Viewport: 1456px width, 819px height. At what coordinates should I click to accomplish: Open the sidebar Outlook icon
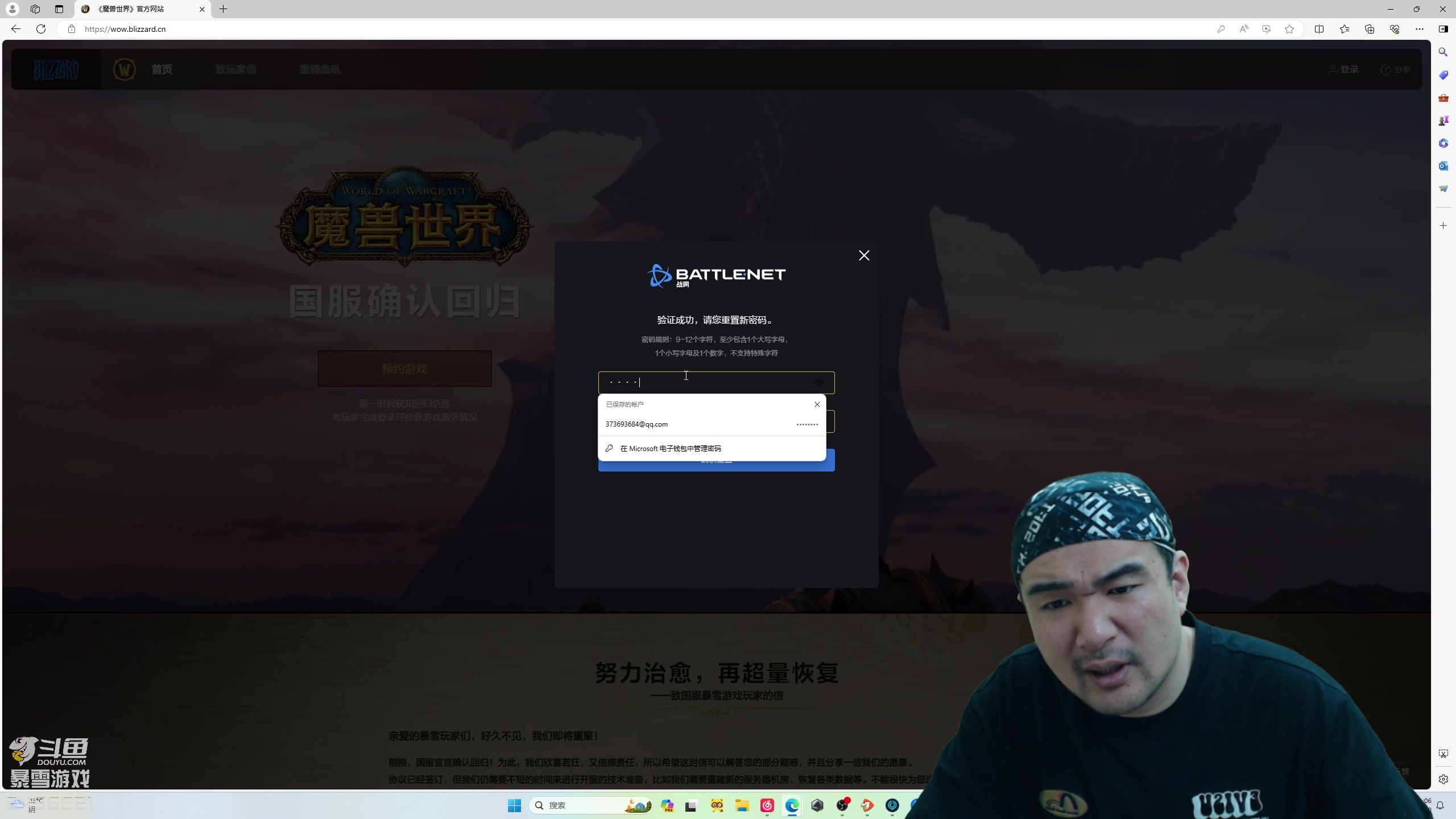(x=1443, y=166)
